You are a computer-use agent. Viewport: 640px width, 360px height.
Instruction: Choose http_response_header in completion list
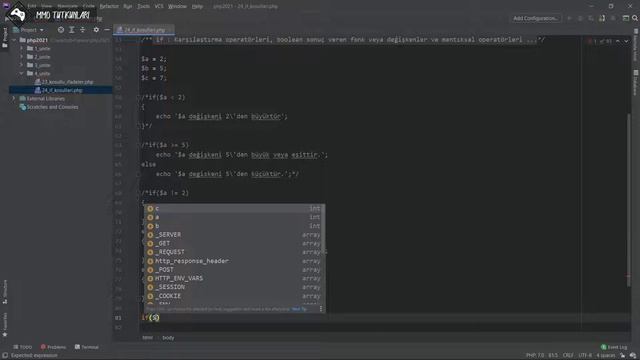[234, 261]
